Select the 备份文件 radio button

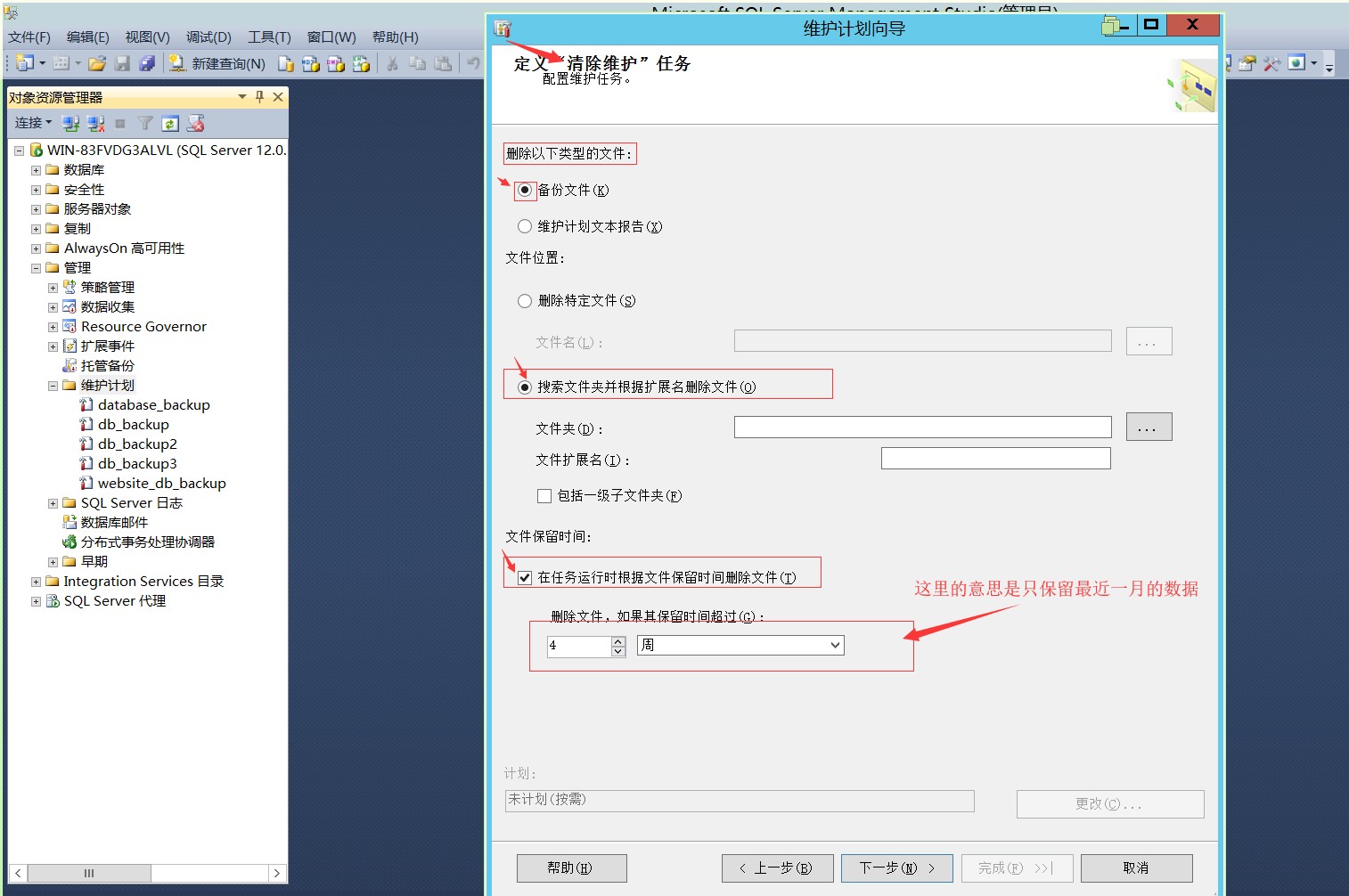pos(525,190)
